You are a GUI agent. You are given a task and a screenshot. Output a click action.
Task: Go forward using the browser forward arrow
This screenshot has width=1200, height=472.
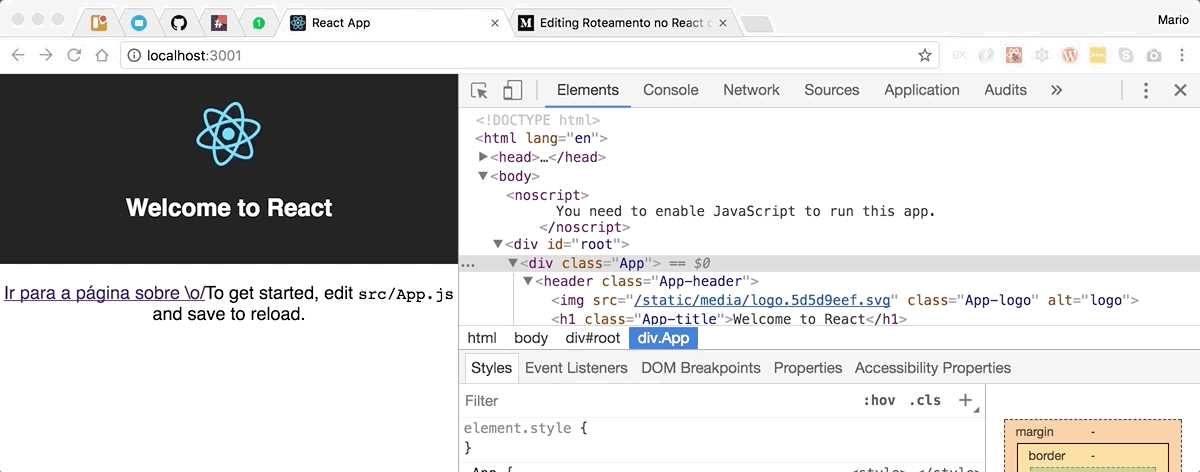[x=46, y=55]
